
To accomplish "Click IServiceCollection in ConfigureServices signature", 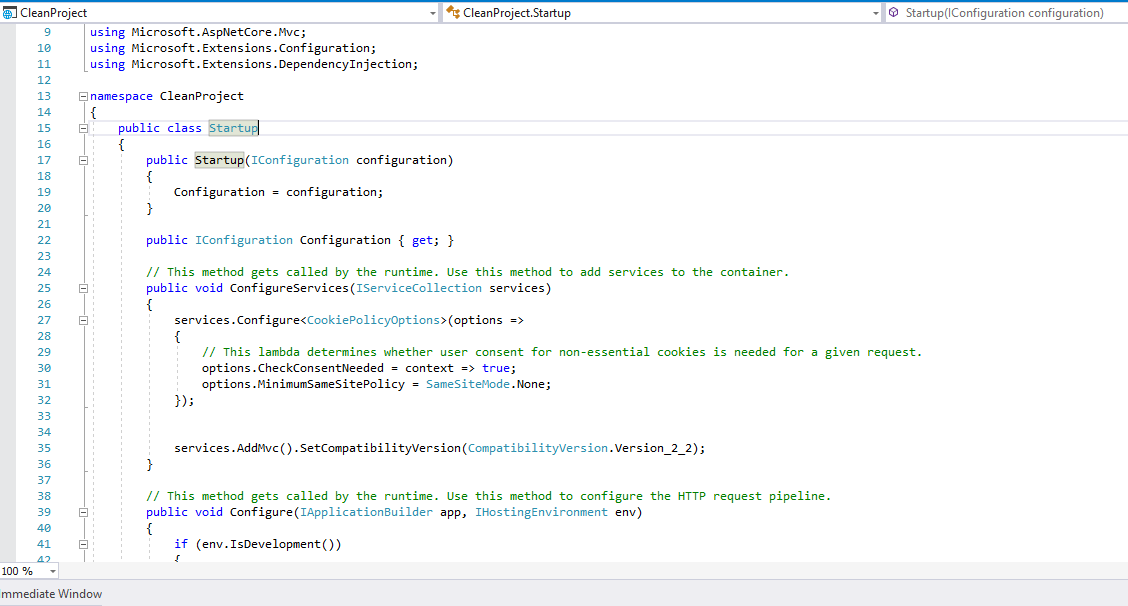I will [x=419, y=288].
